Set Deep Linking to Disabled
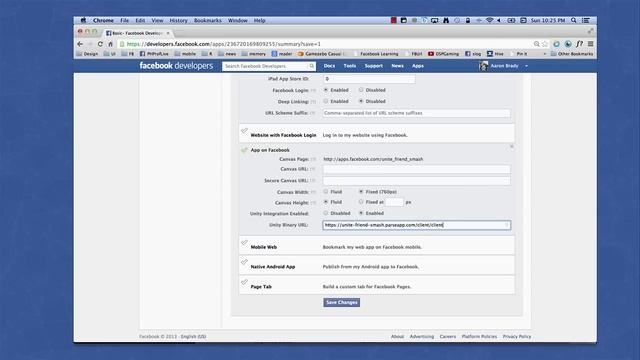Image resolution: width=640 pixels, height=360 pixels. point(361,101)
